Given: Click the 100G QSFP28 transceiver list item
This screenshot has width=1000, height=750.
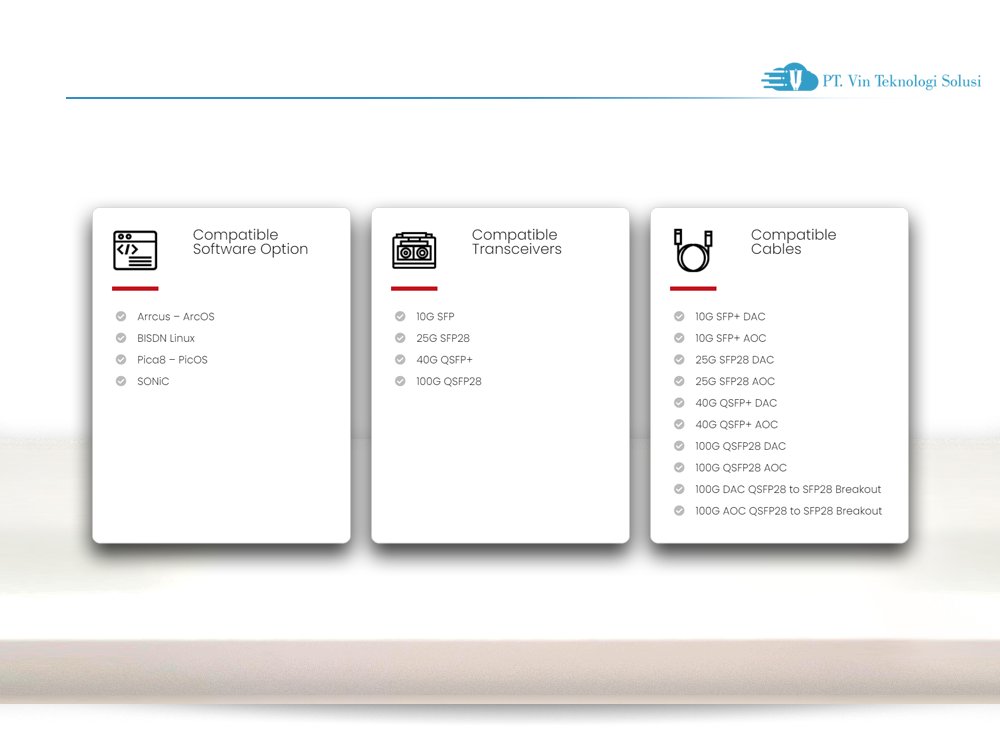Looking at the screenshot, I should pos(448,381).
